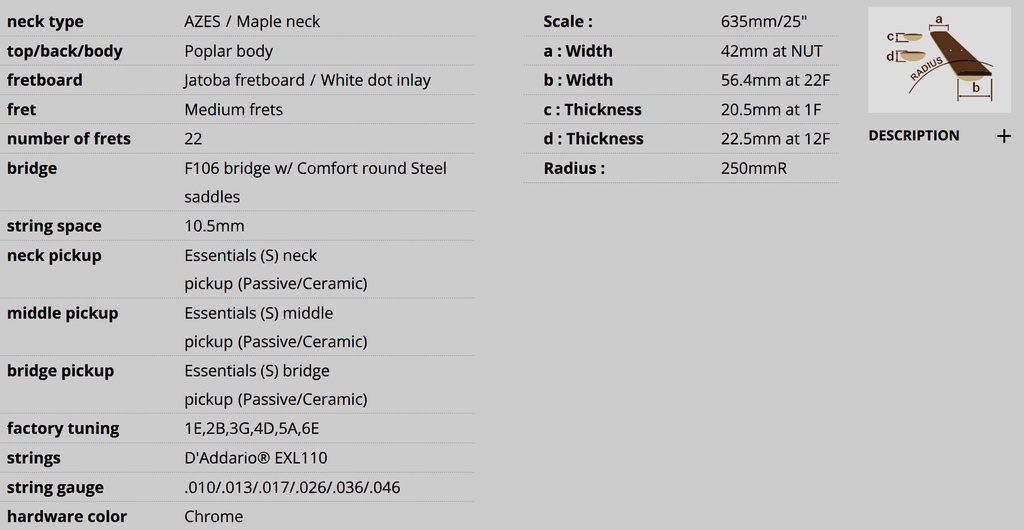Click the Poplar body text
This screenshot has height=530, width=1024.
coord(229,51)
